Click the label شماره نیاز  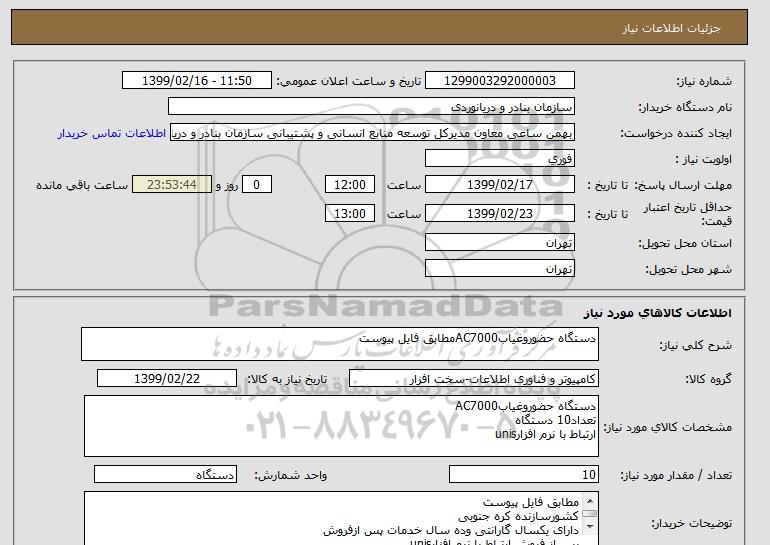pos(705,82)
